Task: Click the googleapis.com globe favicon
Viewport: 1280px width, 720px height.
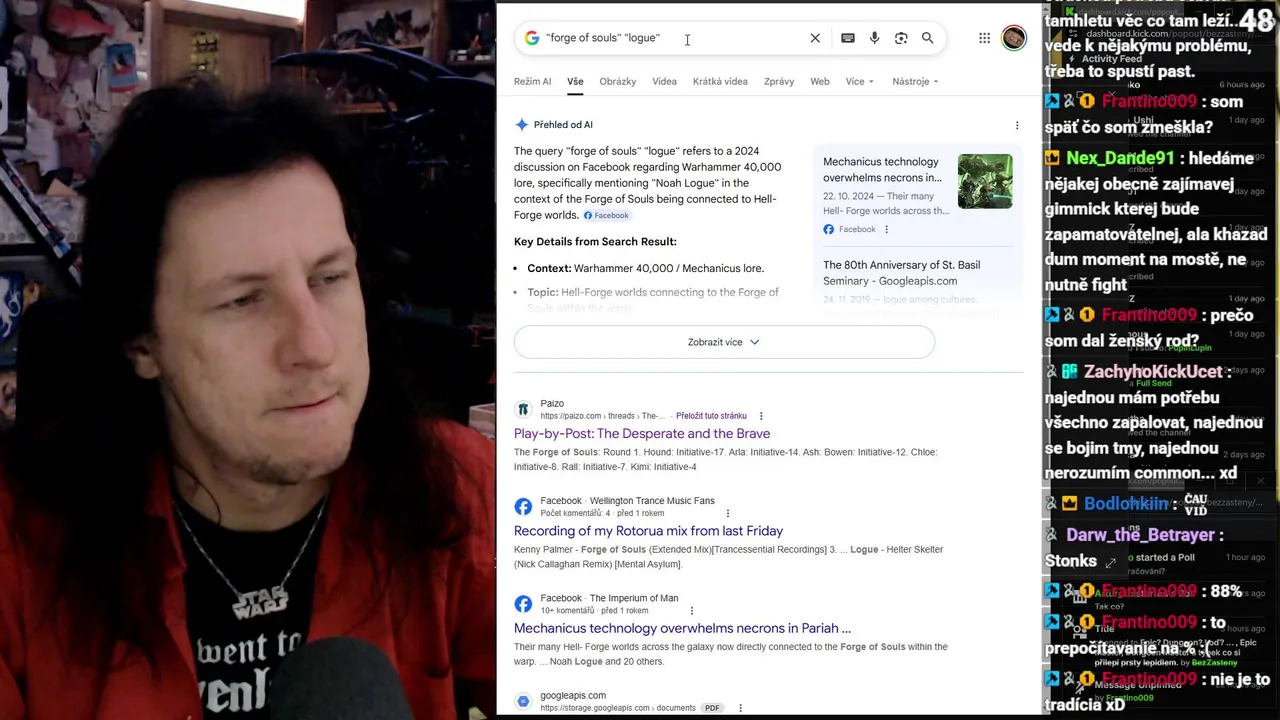Action: pyautogui.click(x=523, y=701)
